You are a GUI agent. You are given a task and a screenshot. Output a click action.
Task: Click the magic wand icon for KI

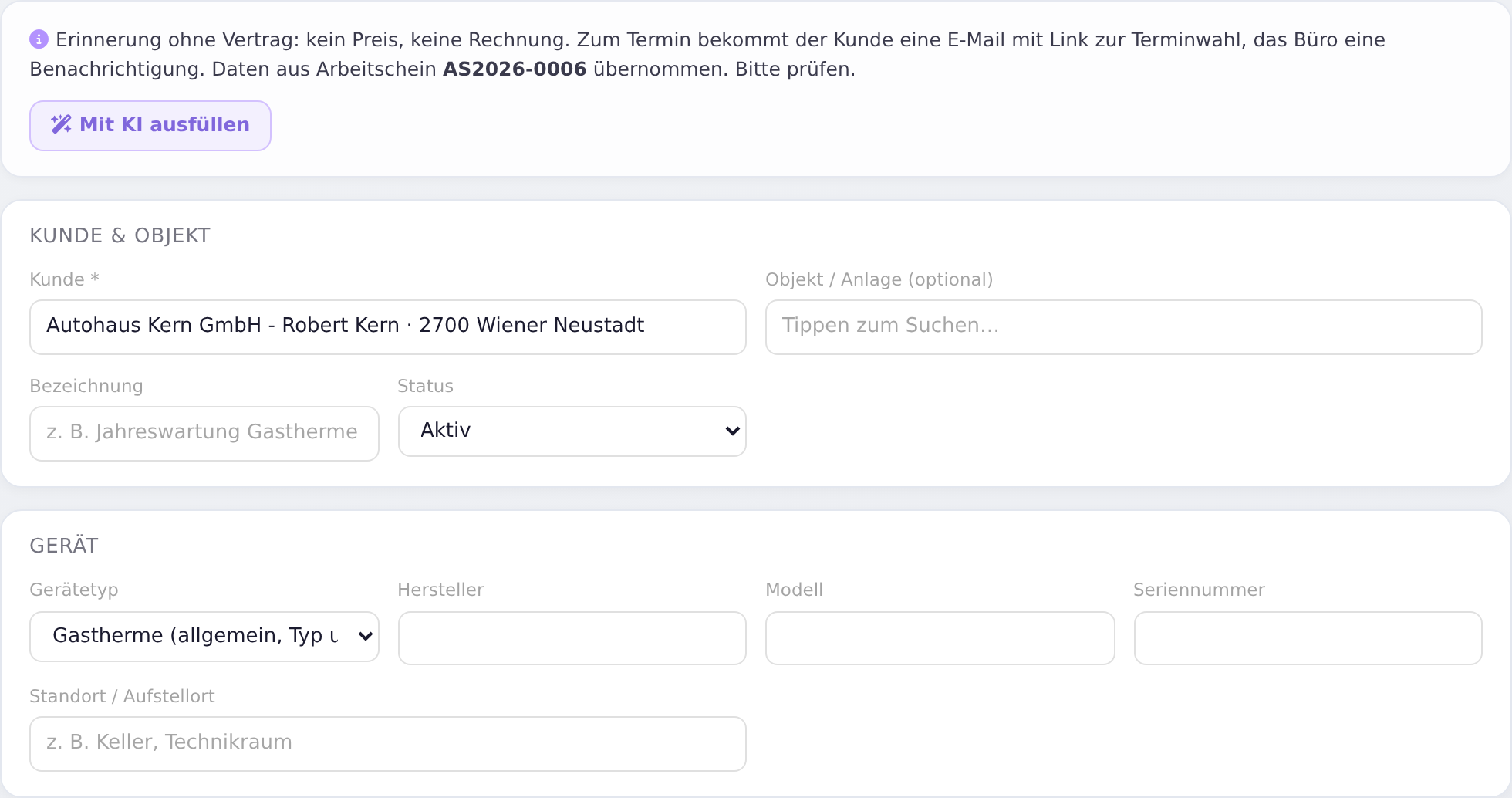point(61,124)
